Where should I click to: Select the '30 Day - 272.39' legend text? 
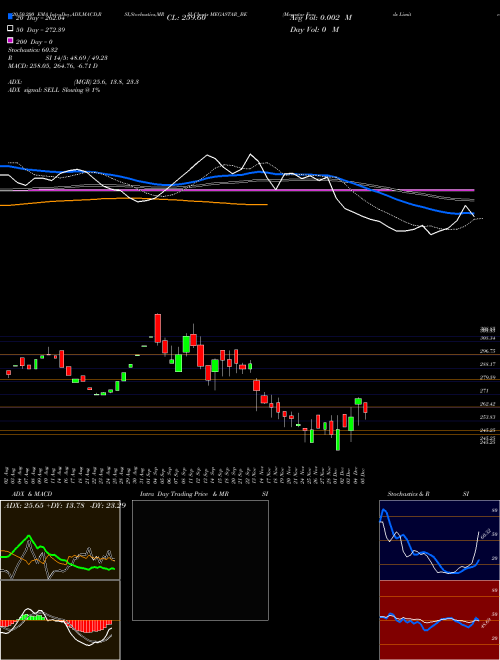pos(40,29)
